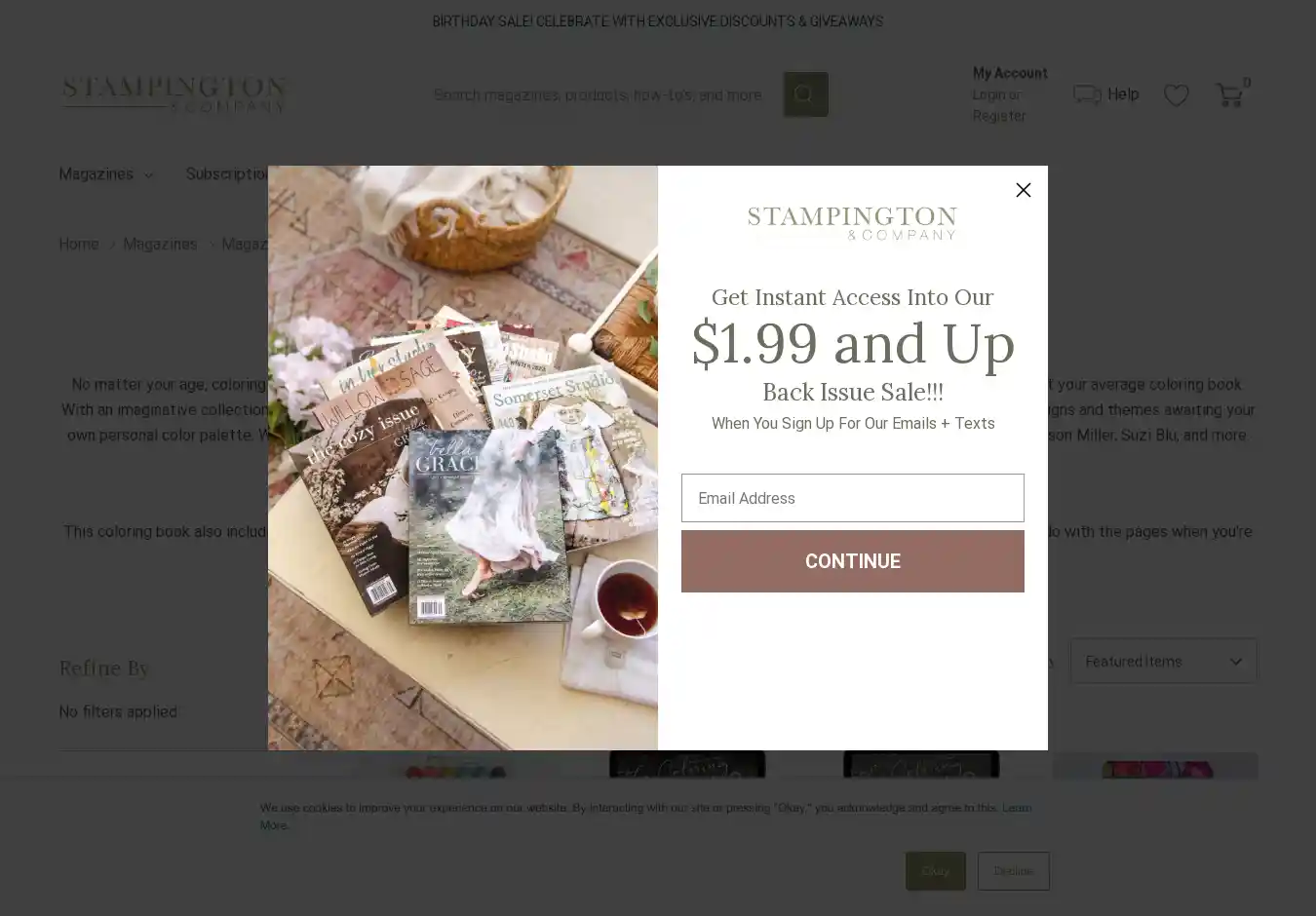The width and height of the screenshot is (1316, 916).
Task: Open the Subscriptions navigation menu
Action: [226, 174]
